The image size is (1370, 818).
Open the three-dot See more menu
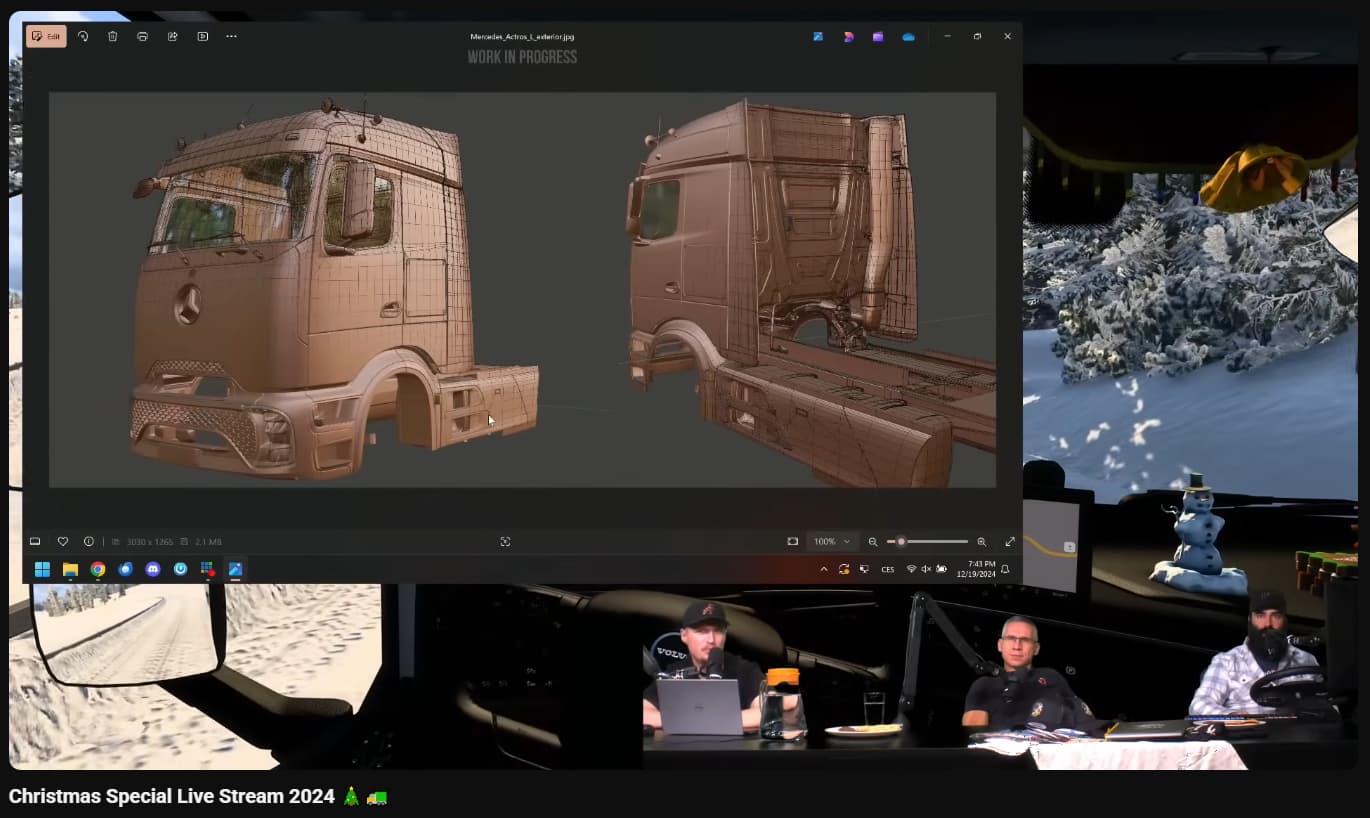point(232,36)
